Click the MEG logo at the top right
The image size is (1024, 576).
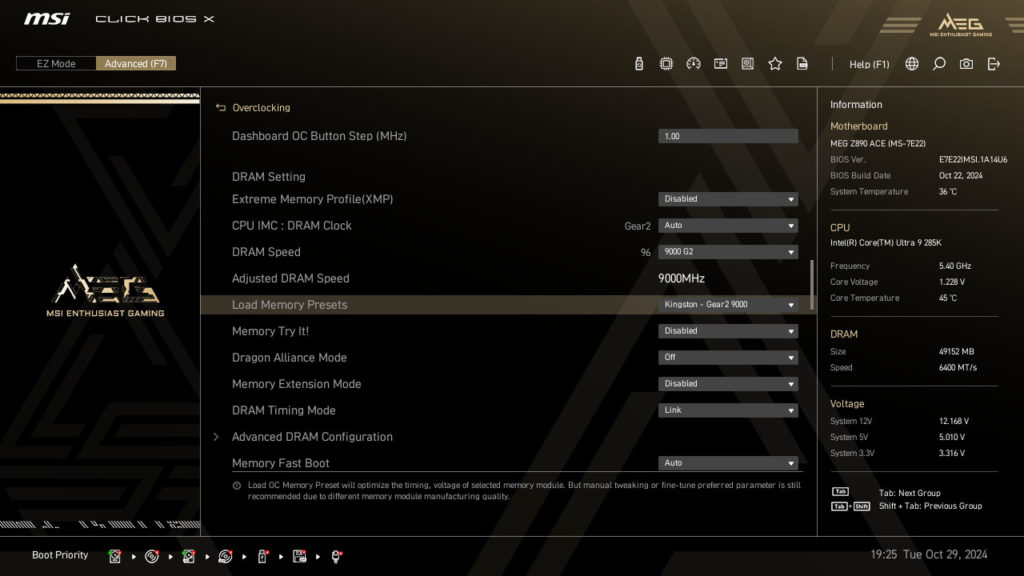click(961, 24)
